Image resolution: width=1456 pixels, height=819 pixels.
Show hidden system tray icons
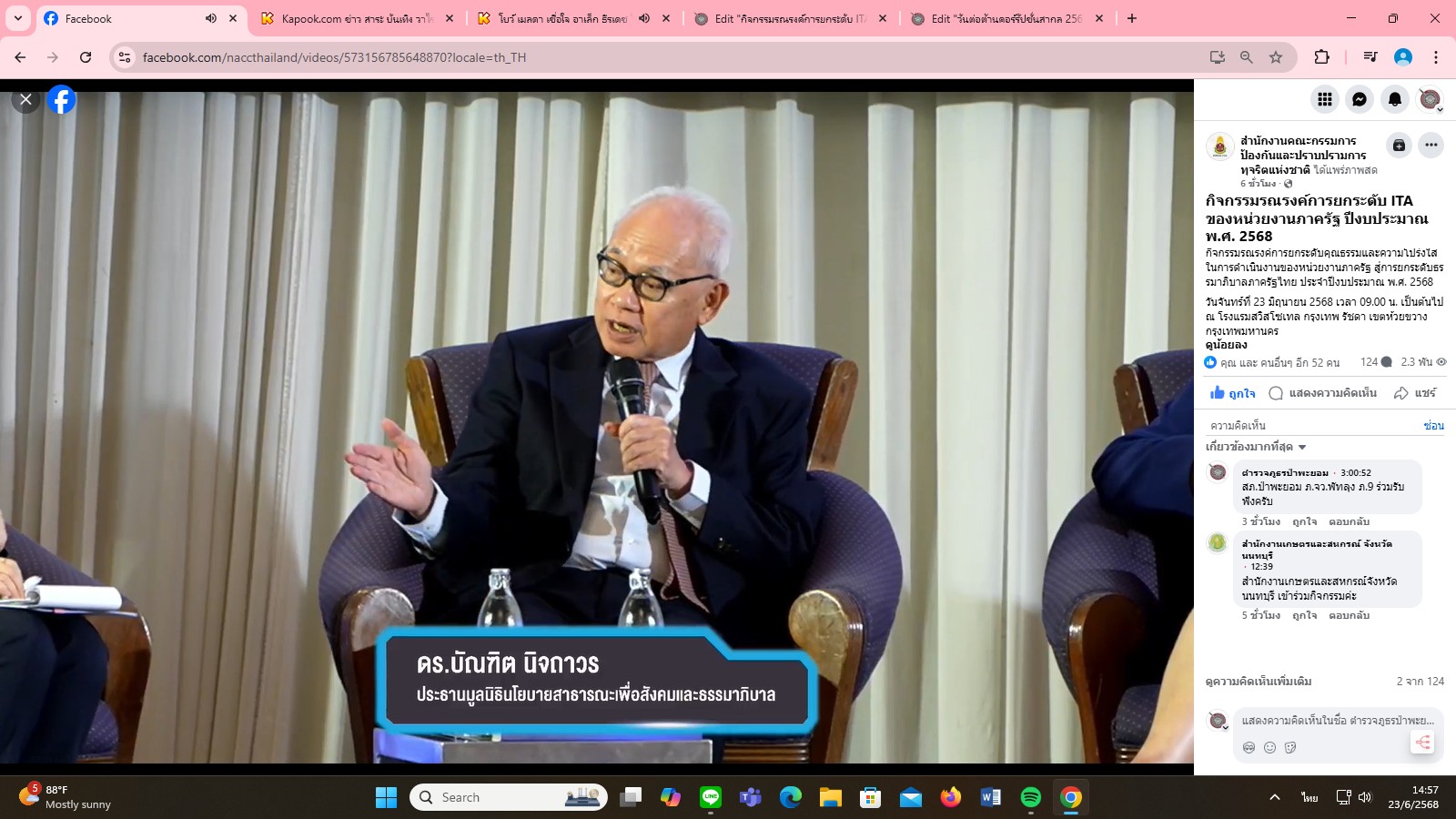(1275, 797)
